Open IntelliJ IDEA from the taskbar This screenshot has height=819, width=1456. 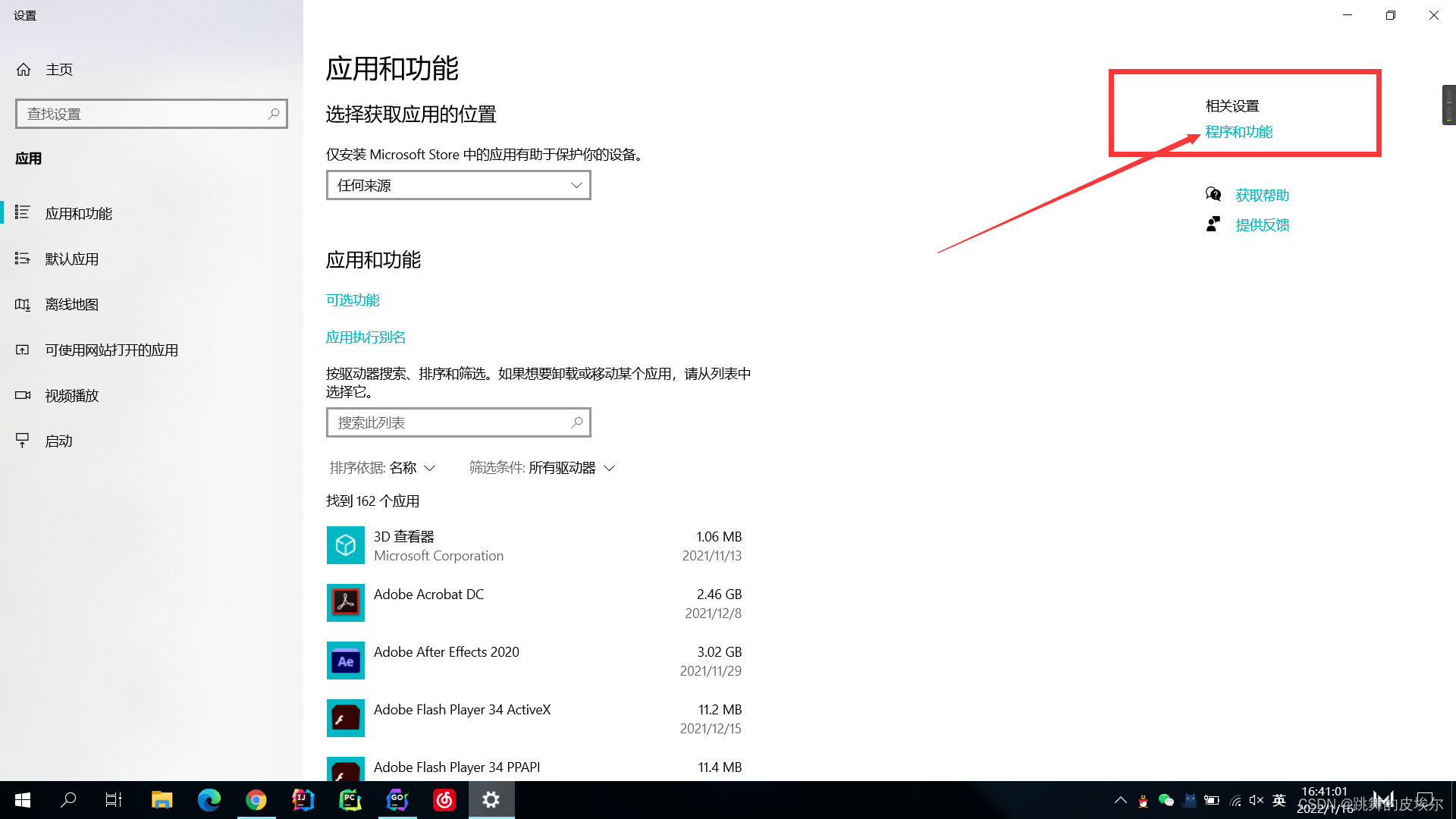coord(303,799)
